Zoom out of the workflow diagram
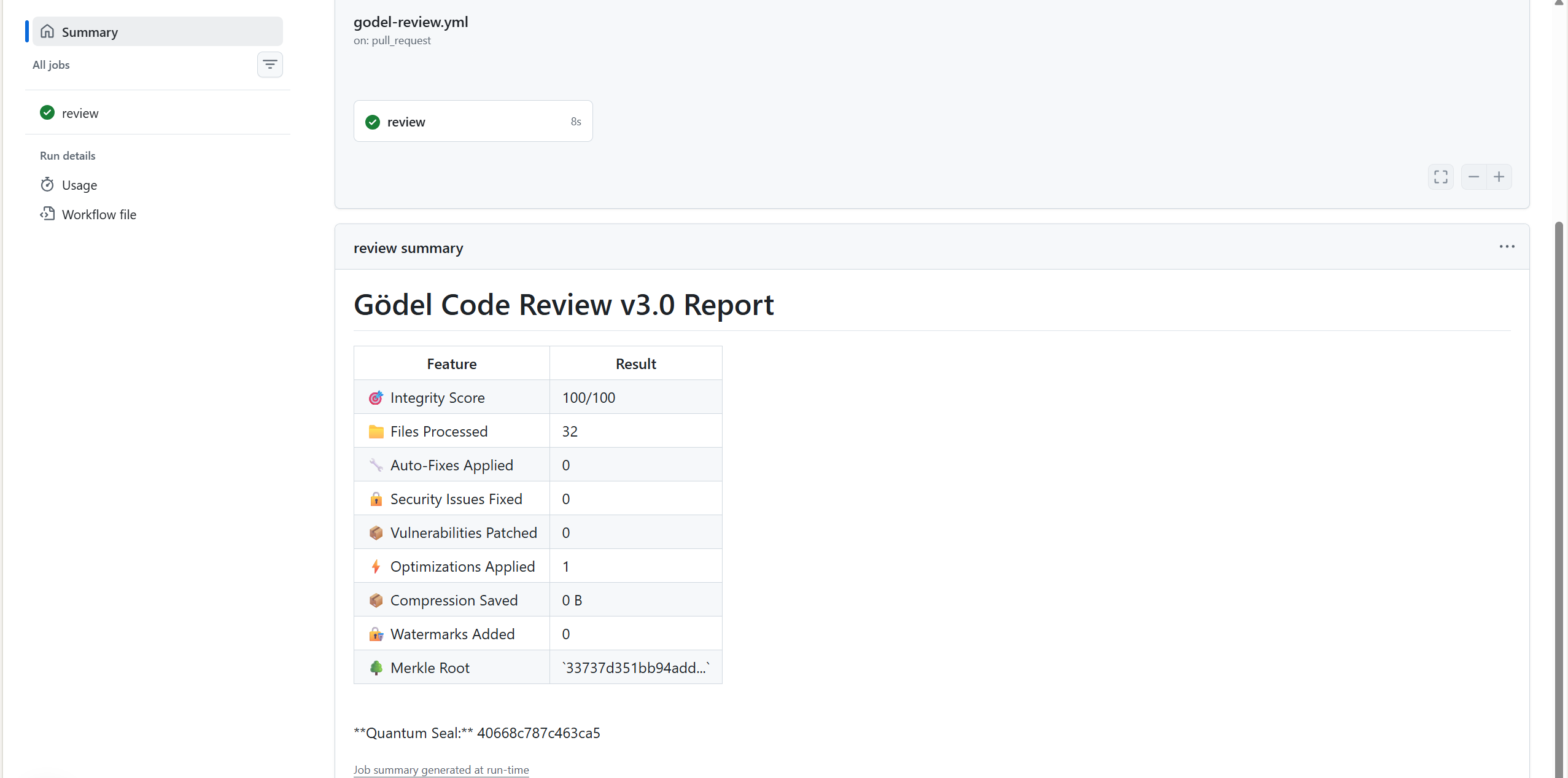The width and height of the screenshot is (1568, 778). pos(1473,176)
